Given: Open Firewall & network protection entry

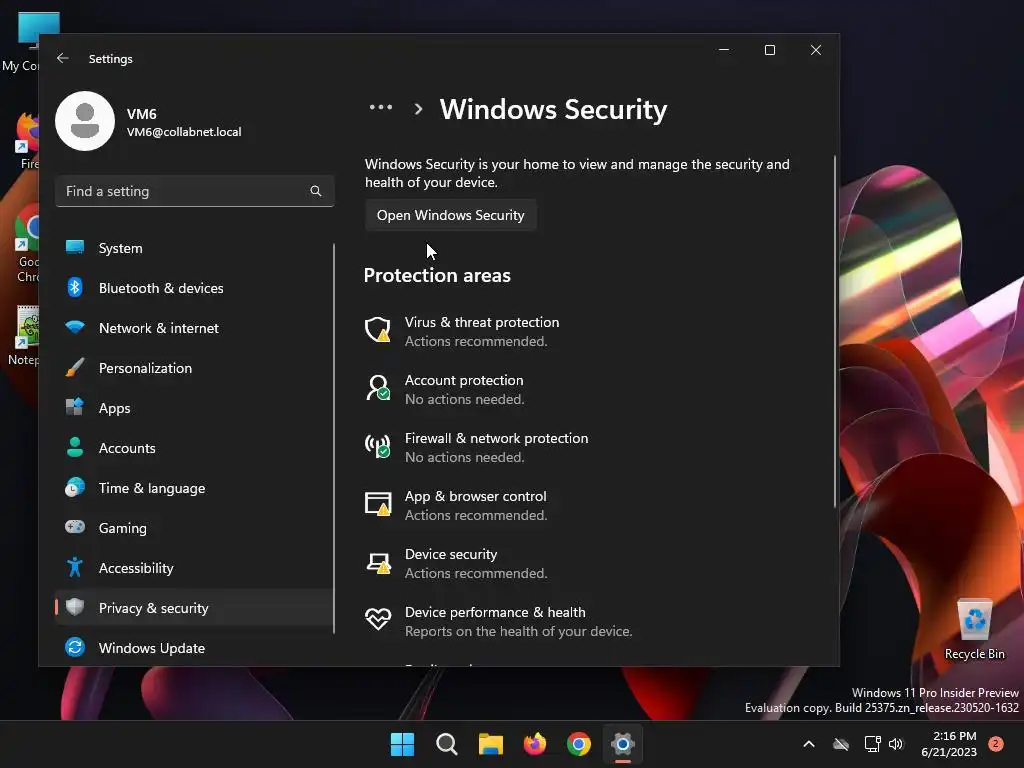Looking at the screenshot, I should [477, 447].
